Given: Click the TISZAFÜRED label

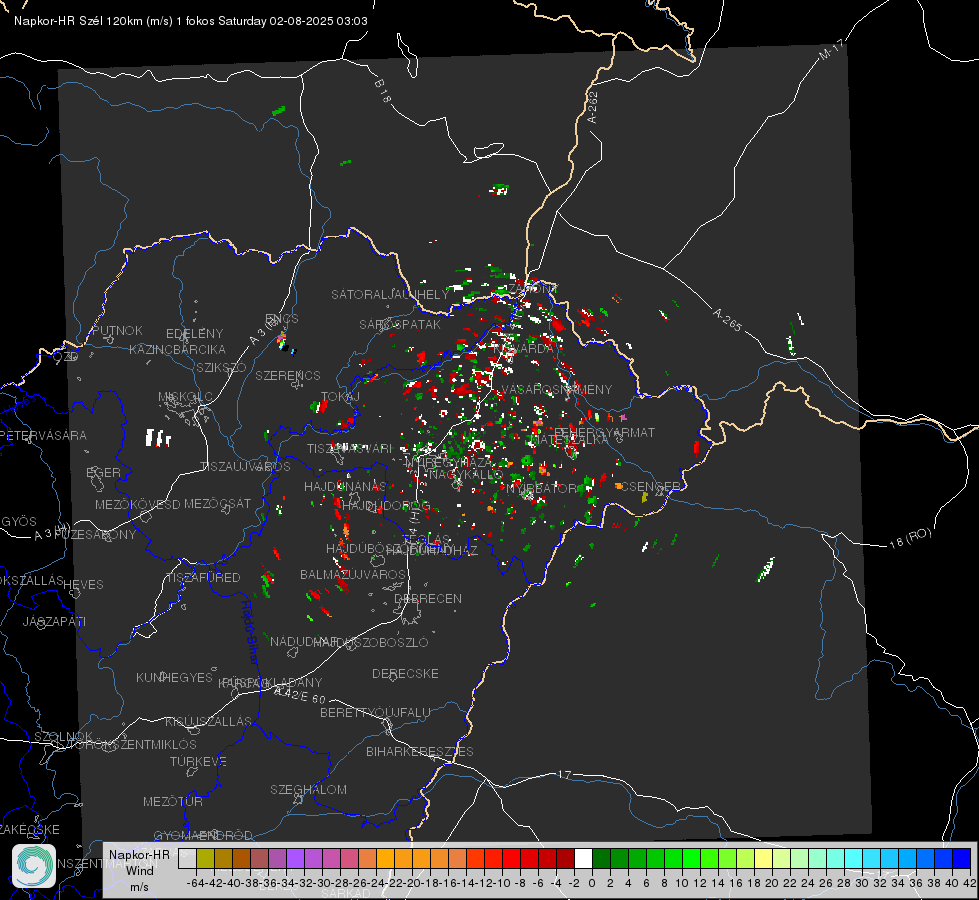Looking at the screenshot, I should click(204, 578).
